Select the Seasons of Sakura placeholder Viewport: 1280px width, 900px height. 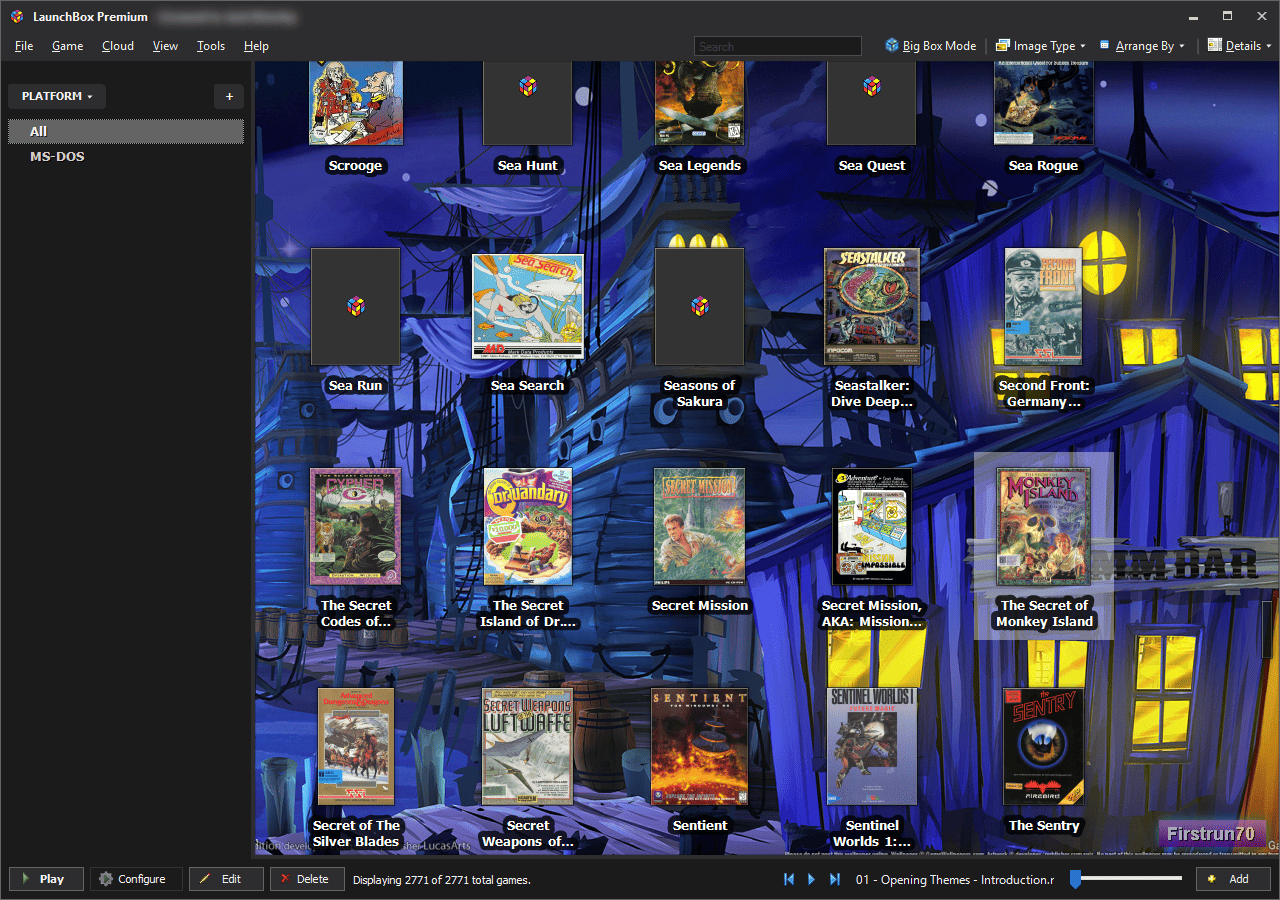[700, 306]
